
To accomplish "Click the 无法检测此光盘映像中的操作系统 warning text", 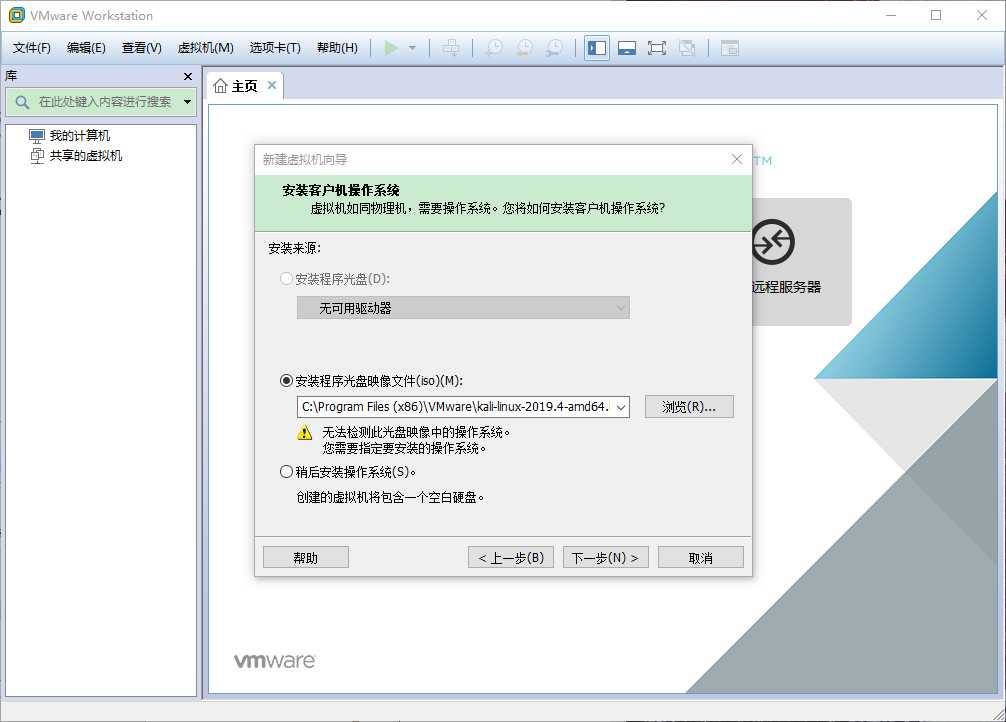I will (x=416, y=433).
